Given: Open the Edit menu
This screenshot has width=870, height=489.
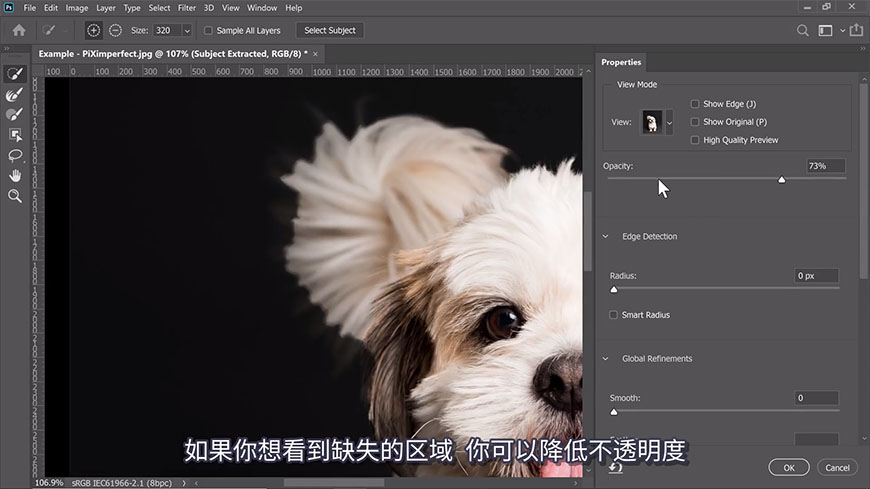Looking at the screenshot, I should [50, 8].
